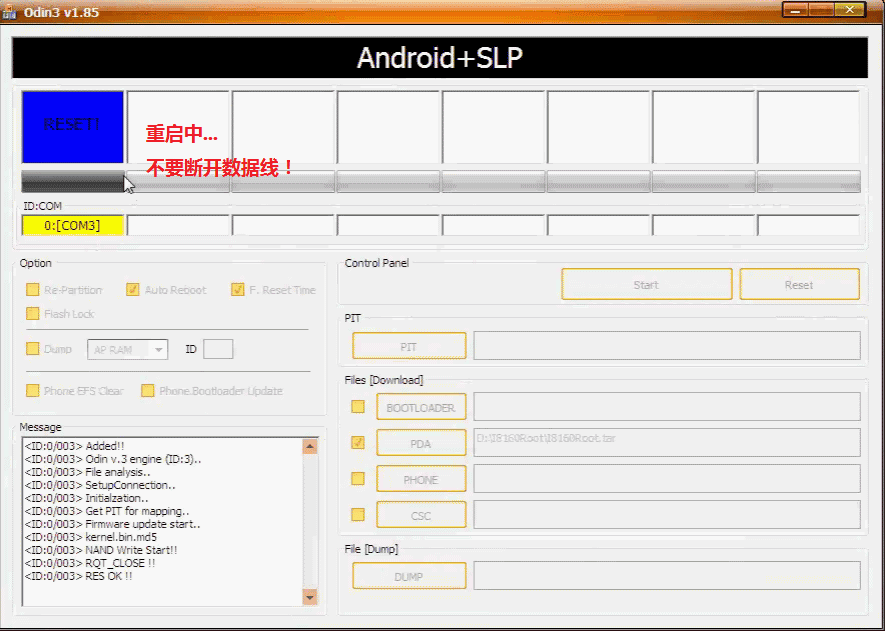Image resolution: width=885 pixels, height=631 pixels.
Task: Click the first device progress bar
Action: pyautogui.click(x=73, y=182)
